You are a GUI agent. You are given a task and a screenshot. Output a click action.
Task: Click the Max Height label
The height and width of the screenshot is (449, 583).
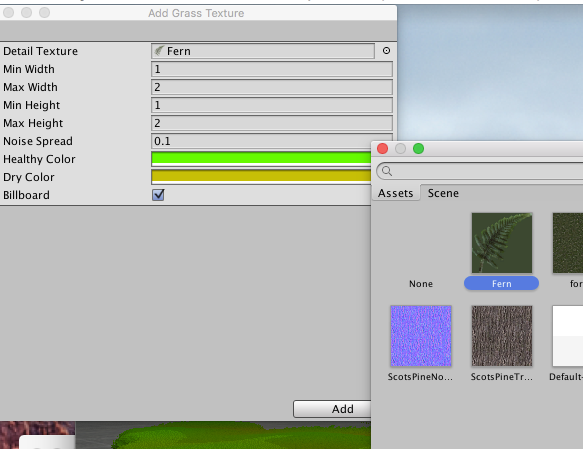[x=33, y=123]
